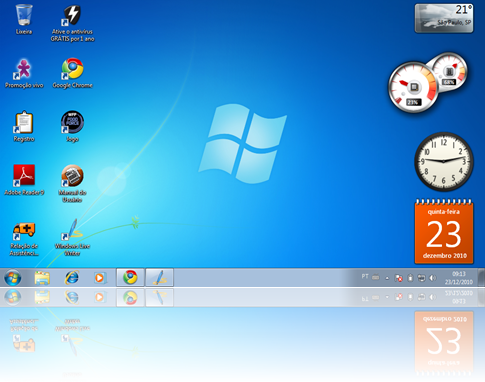Click the analog clock gadget

(444, 161)
